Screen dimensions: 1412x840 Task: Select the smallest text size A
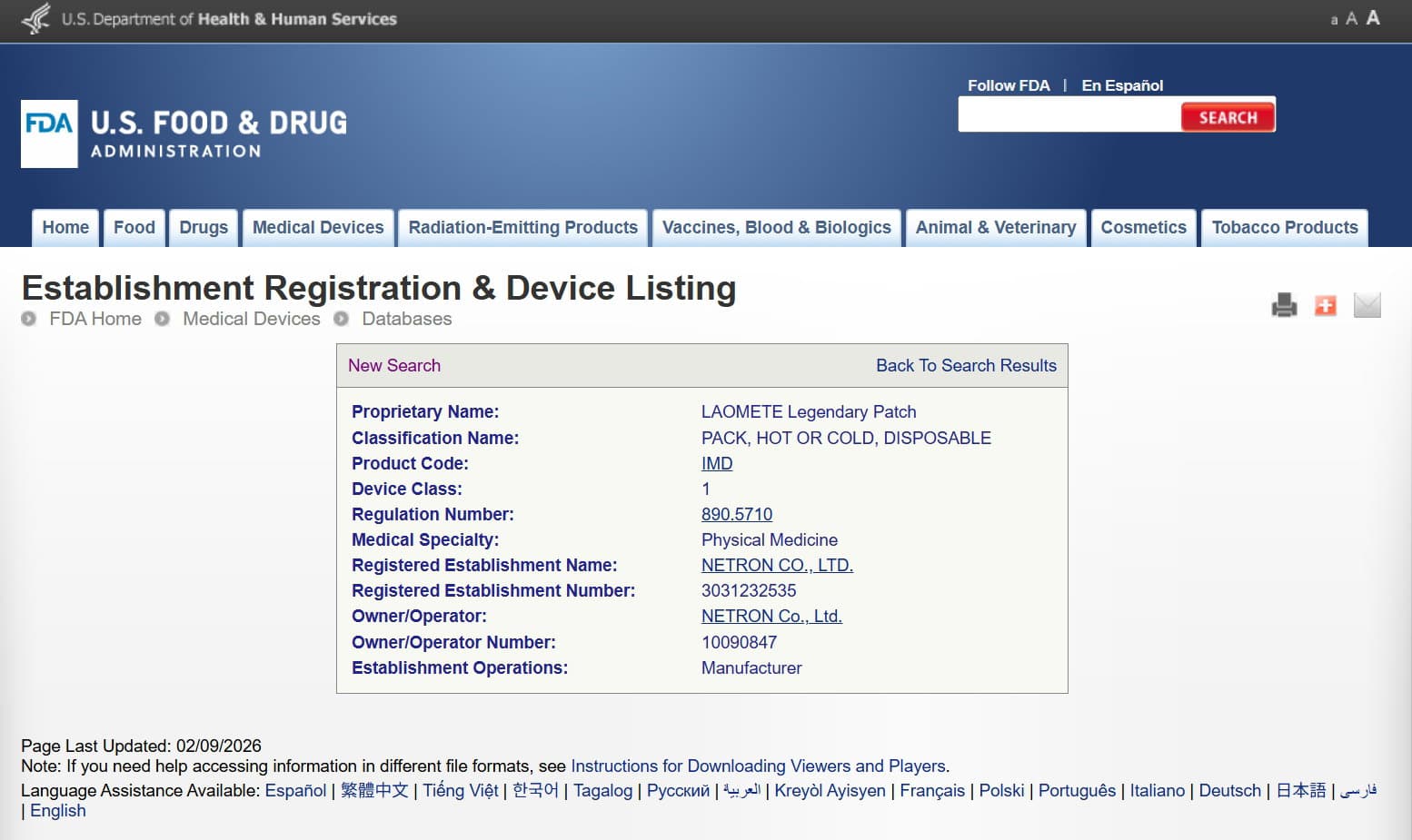coord(1334,20)
